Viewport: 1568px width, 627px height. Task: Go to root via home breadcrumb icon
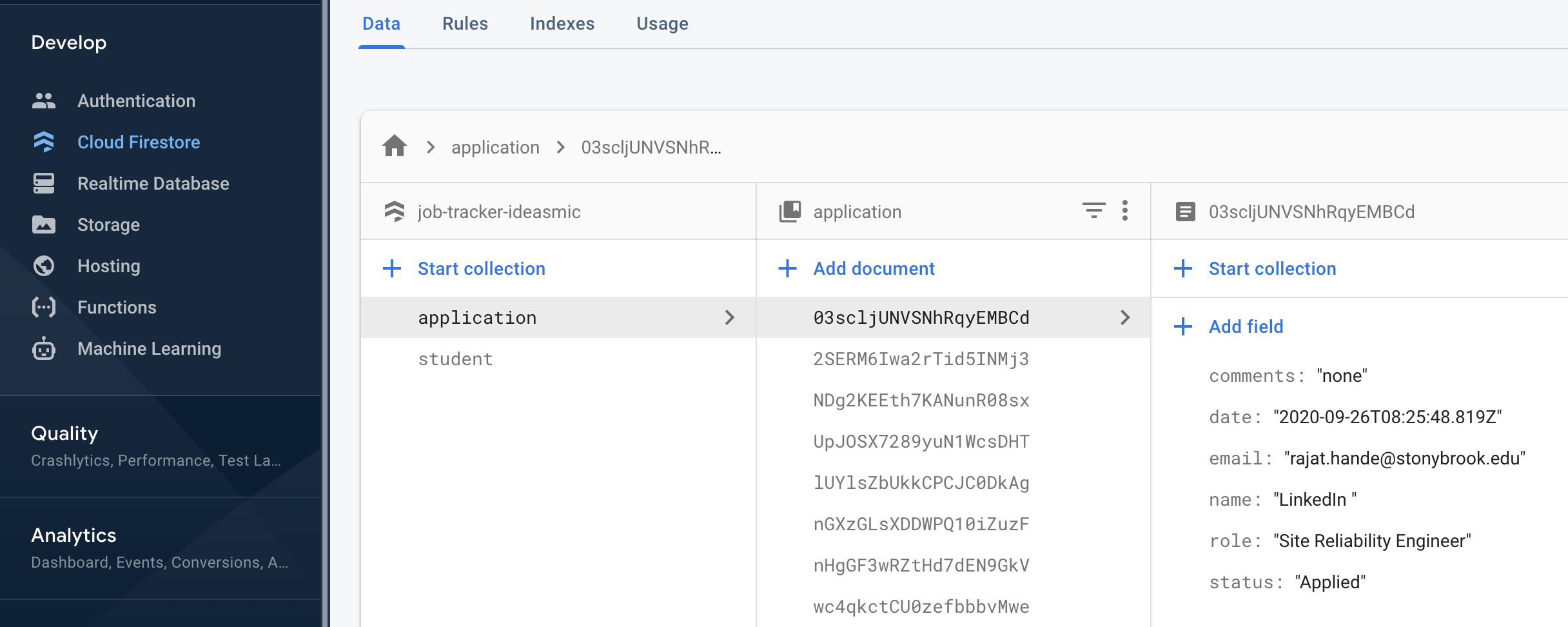click(x=395, y=146)
